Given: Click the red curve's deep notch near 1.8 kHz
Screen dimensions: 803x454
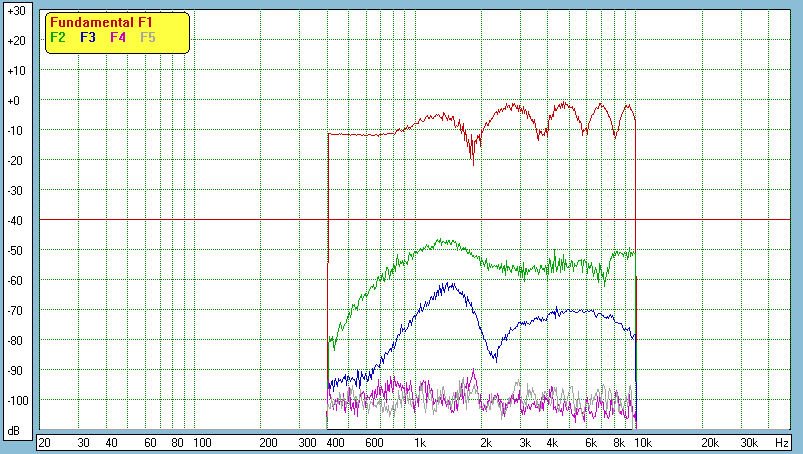Looking at the screenshot, I should pos(473,158).
